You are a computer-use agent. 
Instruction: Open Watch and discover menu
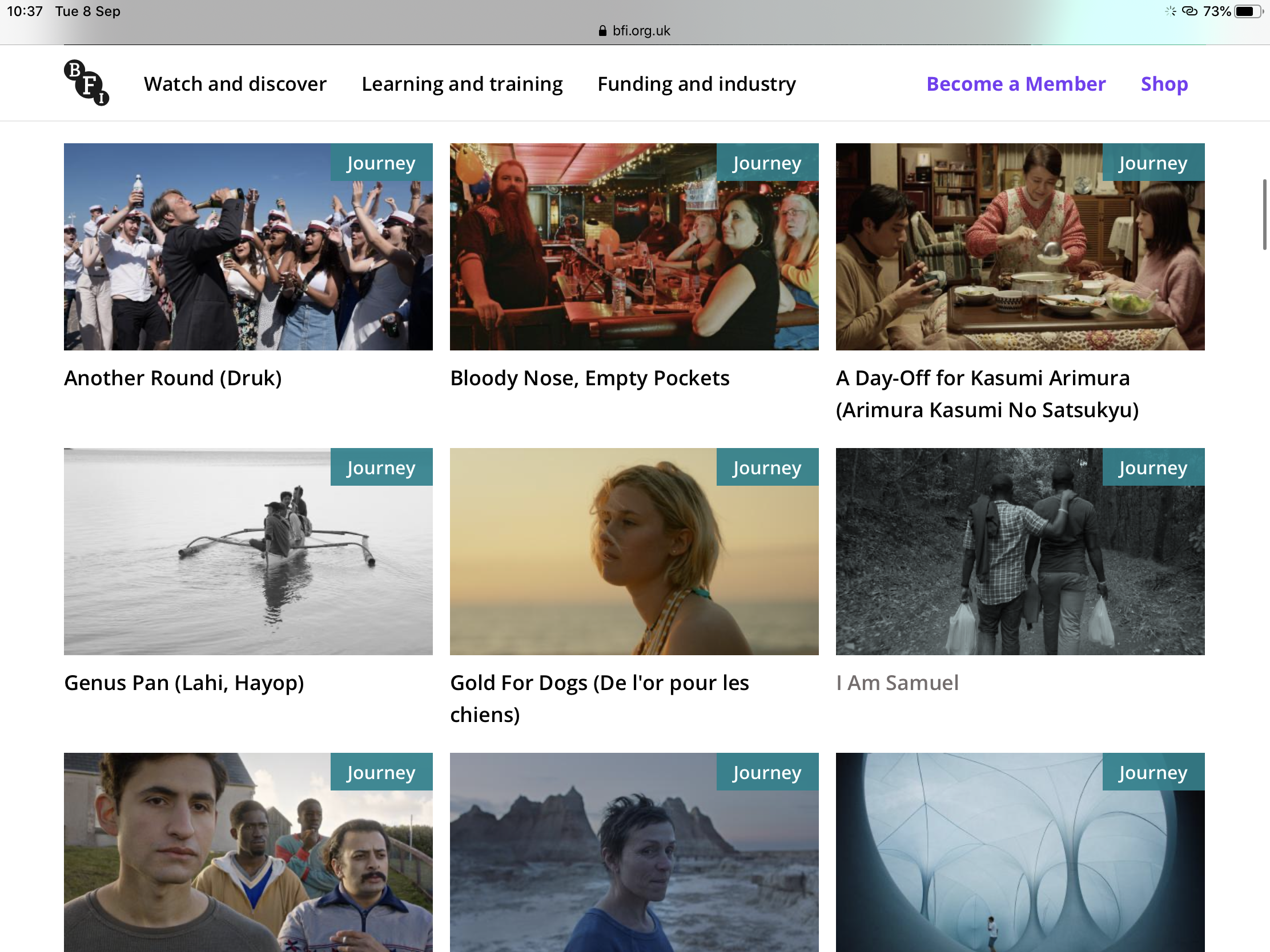point(235,84)
